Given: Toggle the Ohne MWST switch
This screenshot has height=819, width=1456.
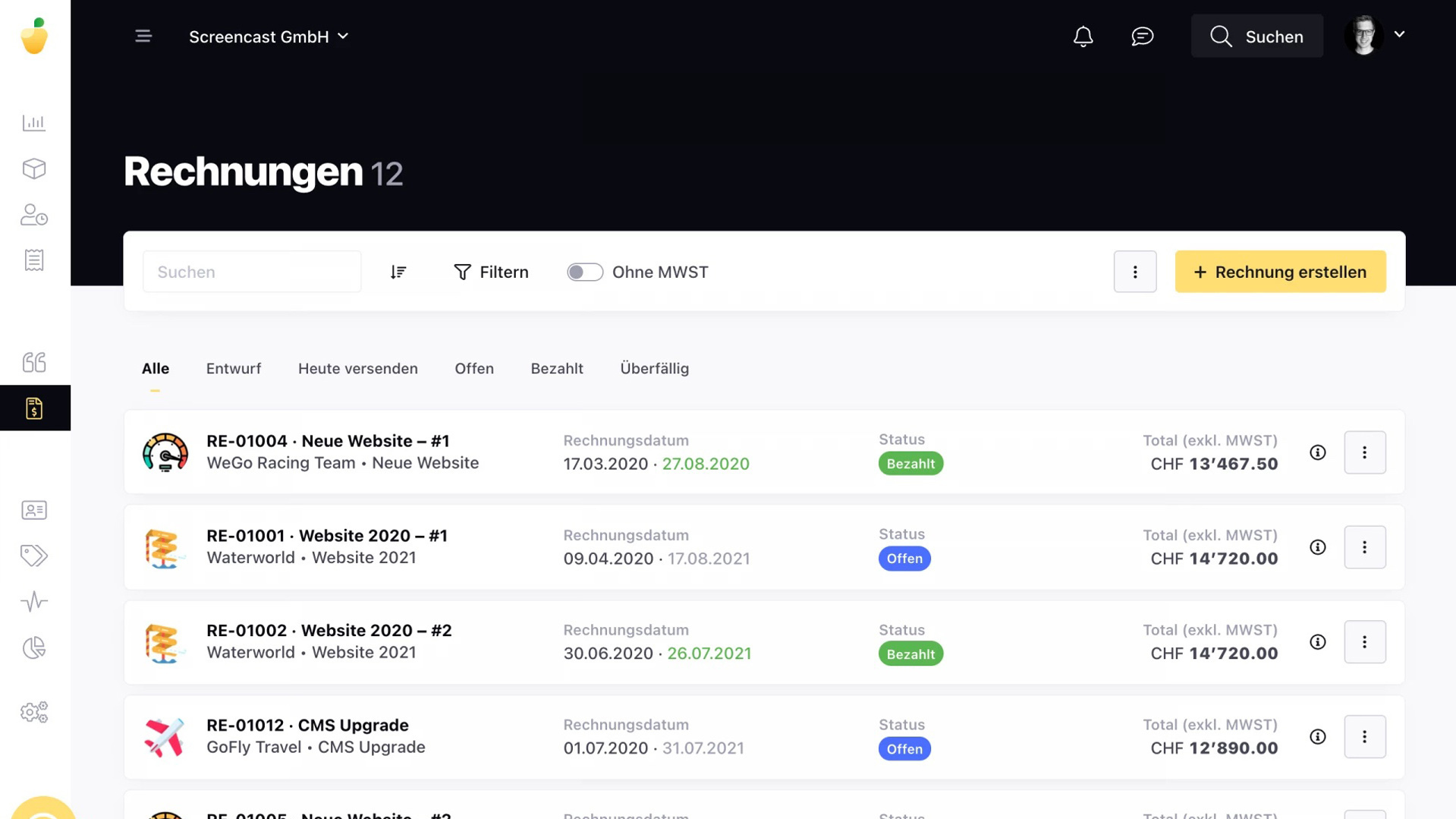Looking at the screenshot, I should [584, 272].
